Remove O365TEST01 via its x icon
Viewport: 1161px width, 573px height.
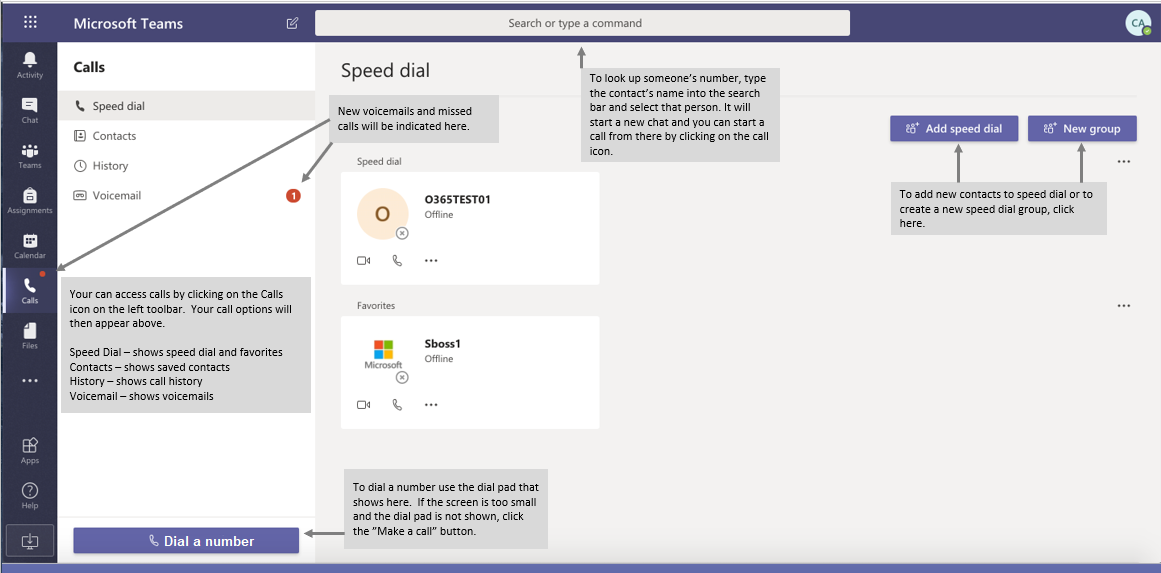click(402, 233)
